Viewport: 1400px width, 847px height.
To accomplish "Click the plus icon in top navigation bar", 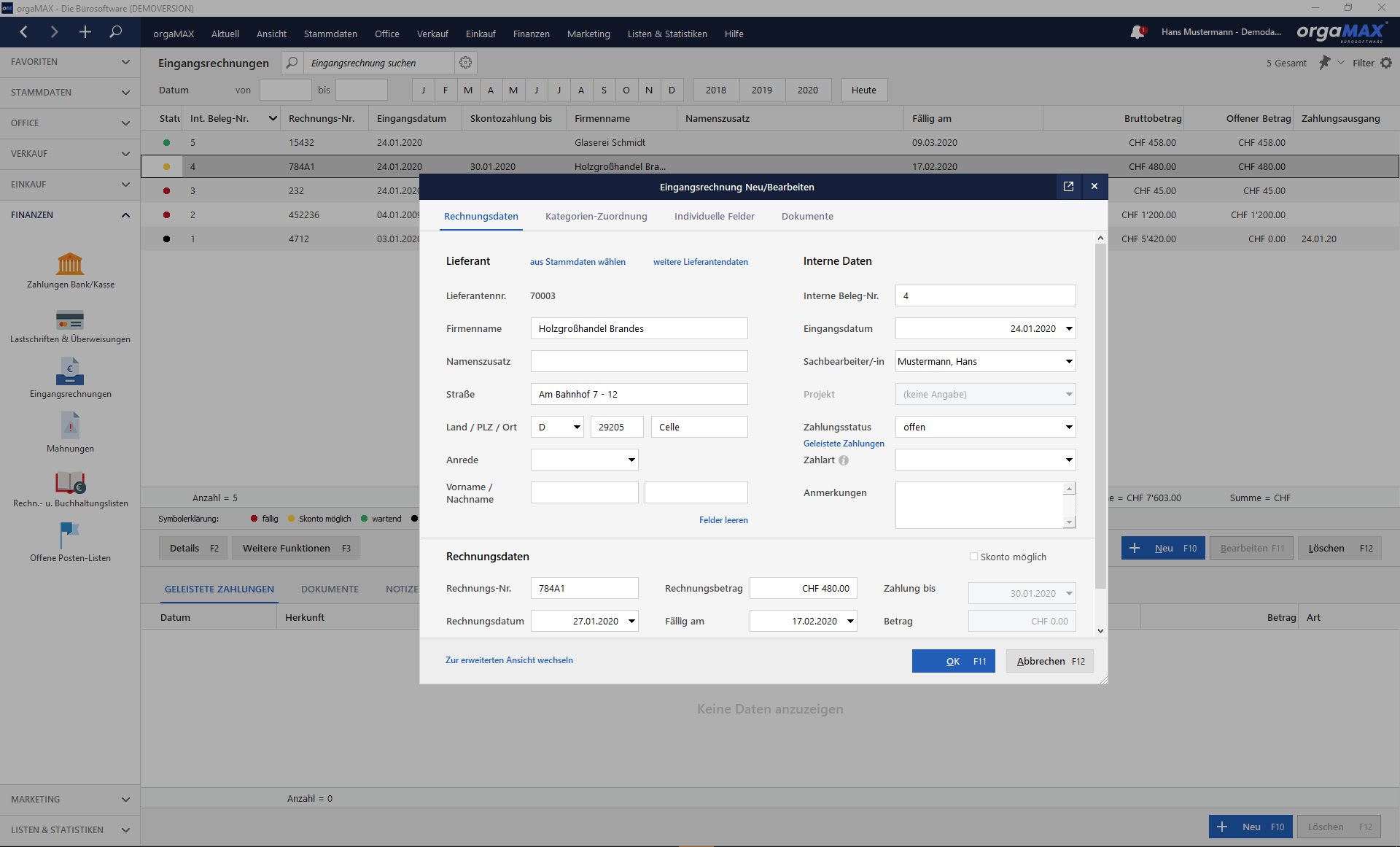I will (x=85, y=32).
